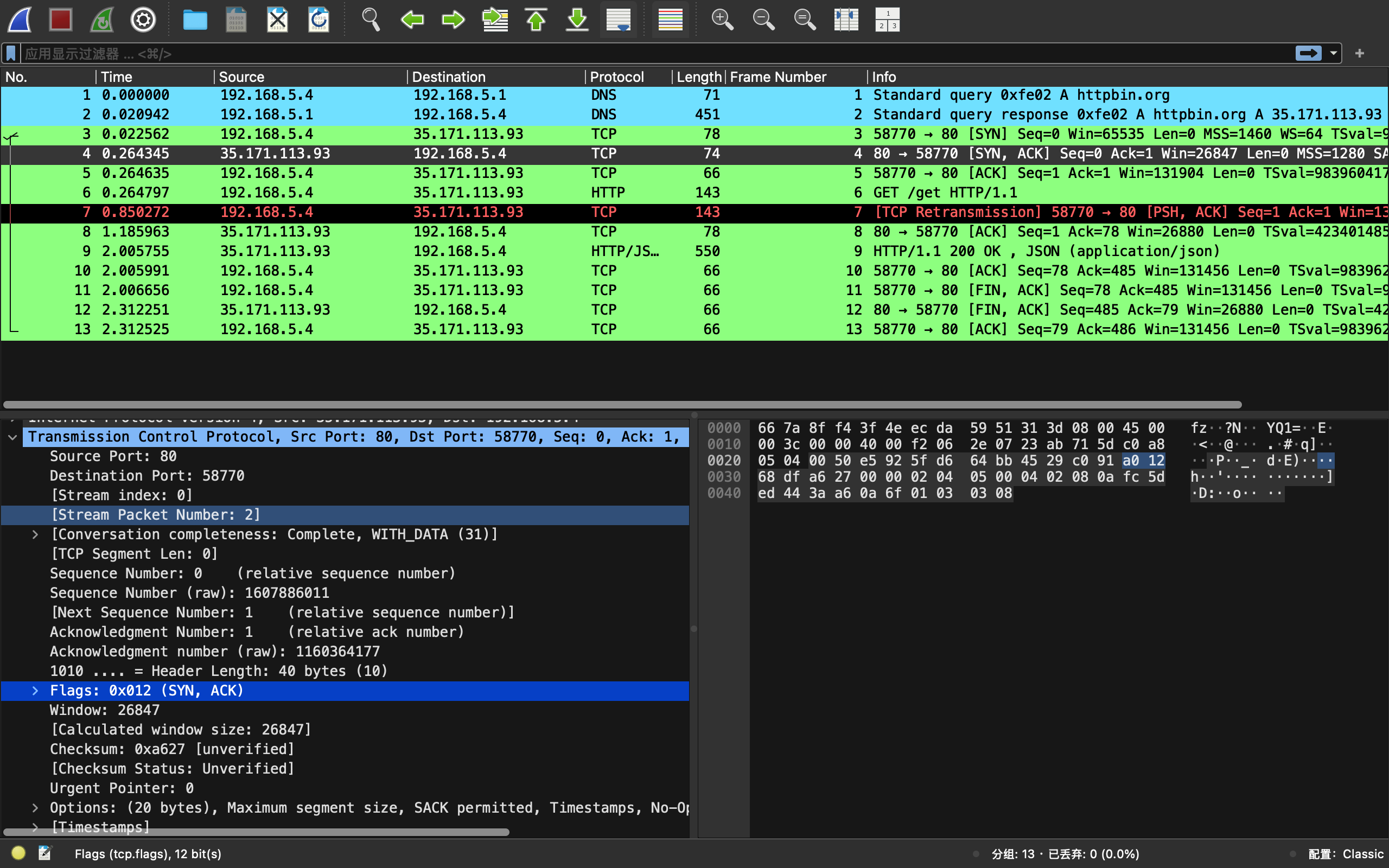
Task: Click packet details horizontal scrollbar
Action: pyautogui.click(x=256, y=832)
